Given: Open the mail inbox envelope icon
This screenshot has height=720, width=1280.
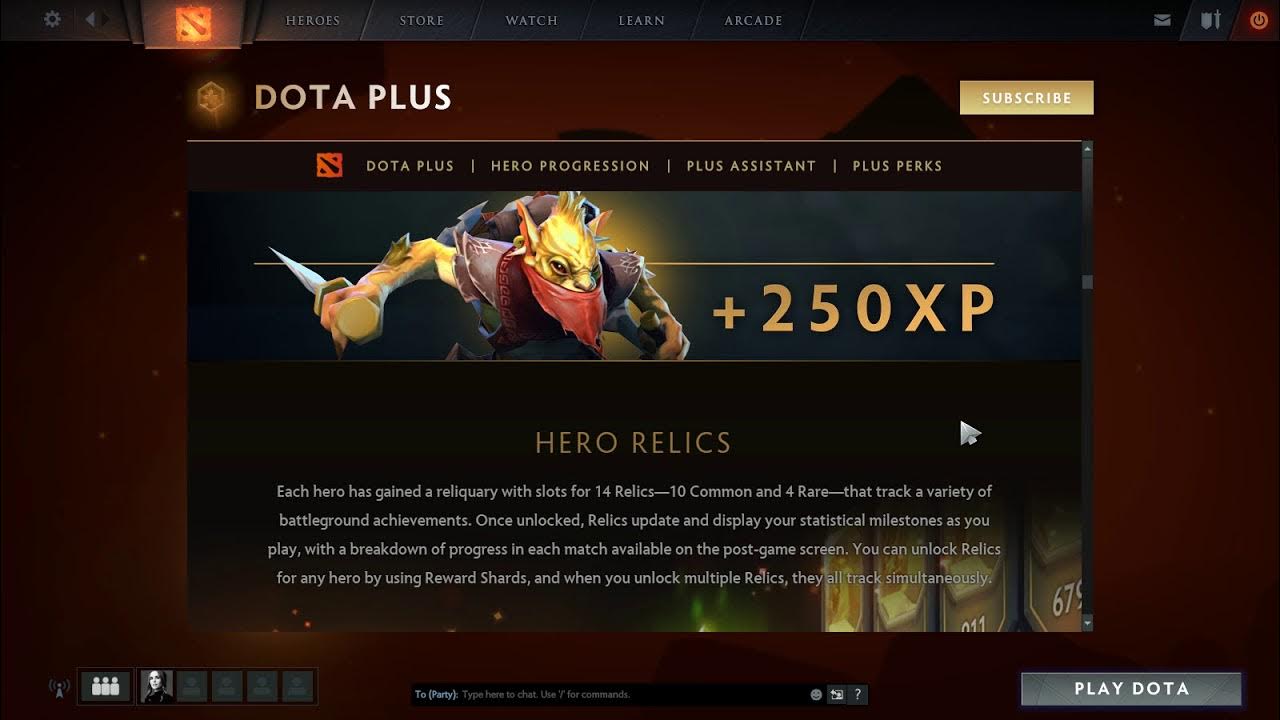Looking at the screenshot, I should [x=1162, y=20].
